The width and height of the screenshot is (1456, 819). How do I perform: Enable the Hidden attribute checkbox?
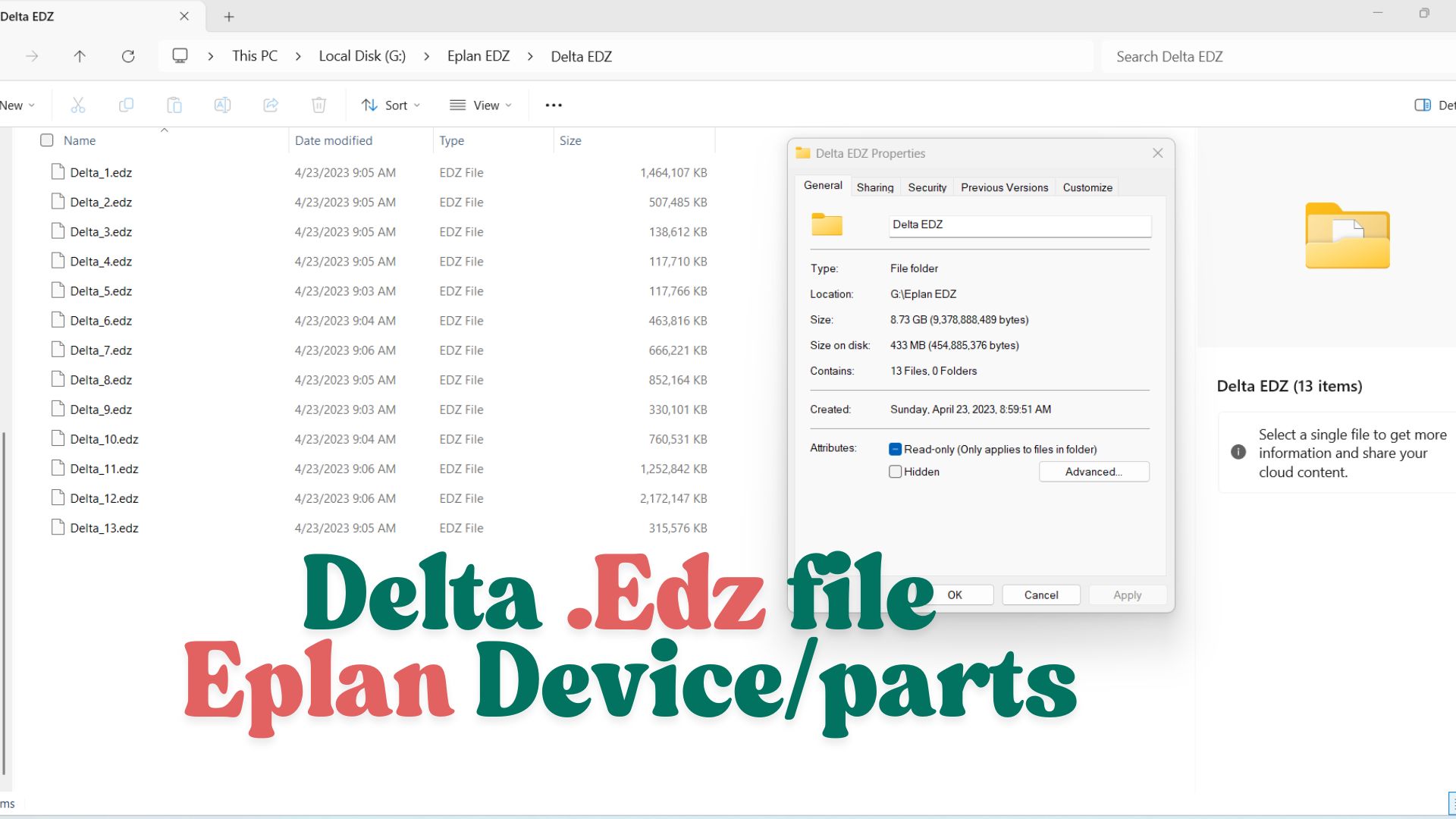point(896,472)
